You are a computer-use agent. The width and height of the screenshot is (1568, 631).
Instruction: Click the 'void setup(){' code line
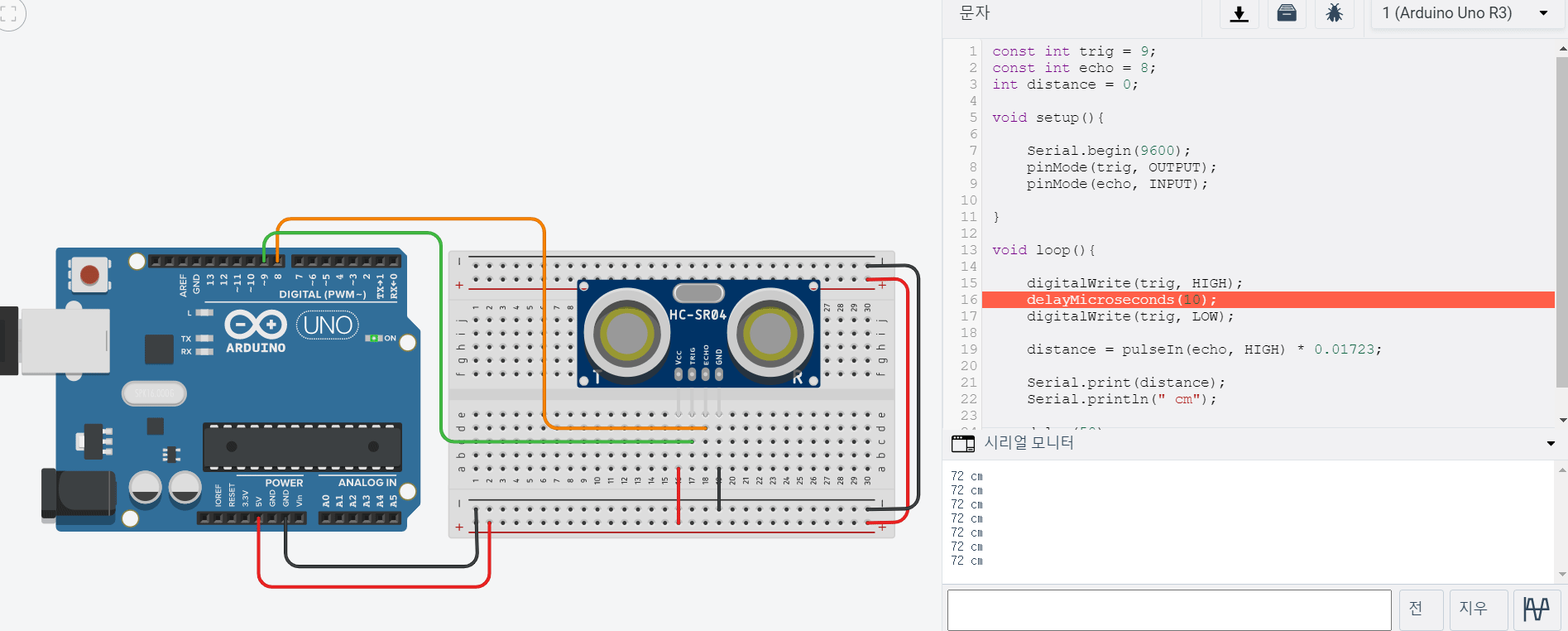coord(1048,118)
